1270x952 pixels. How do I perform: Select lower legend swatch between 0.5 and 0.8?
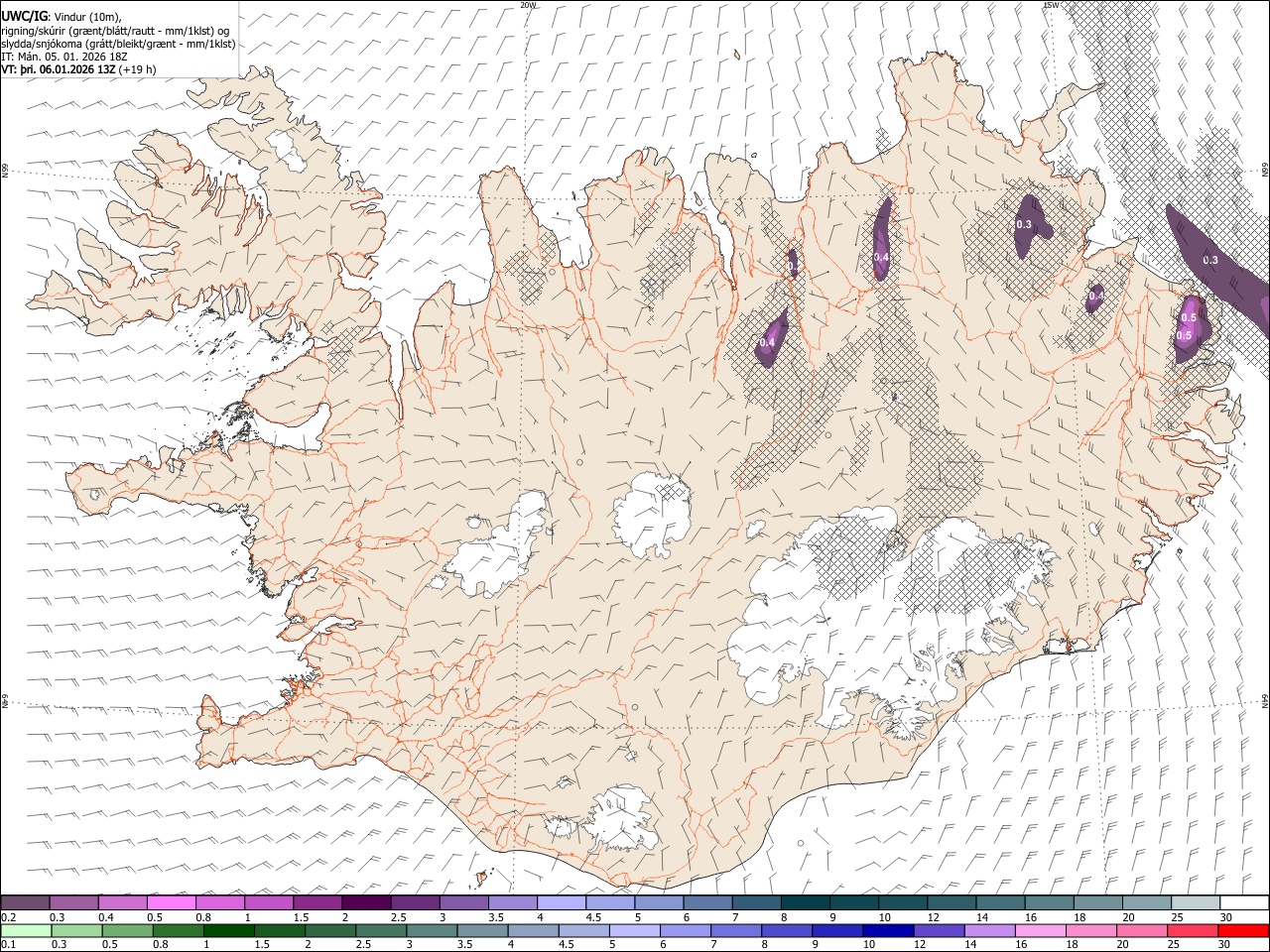[x=127, y=930]
